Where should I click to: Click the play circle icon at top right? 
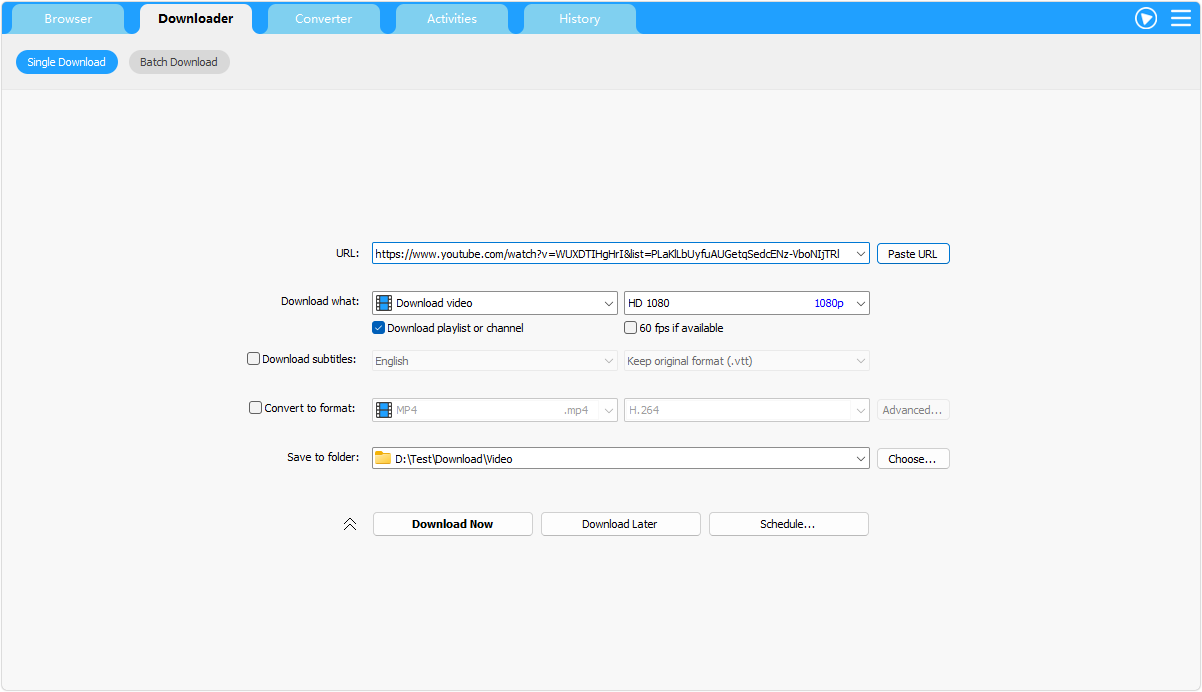[x=1146, y=18]
